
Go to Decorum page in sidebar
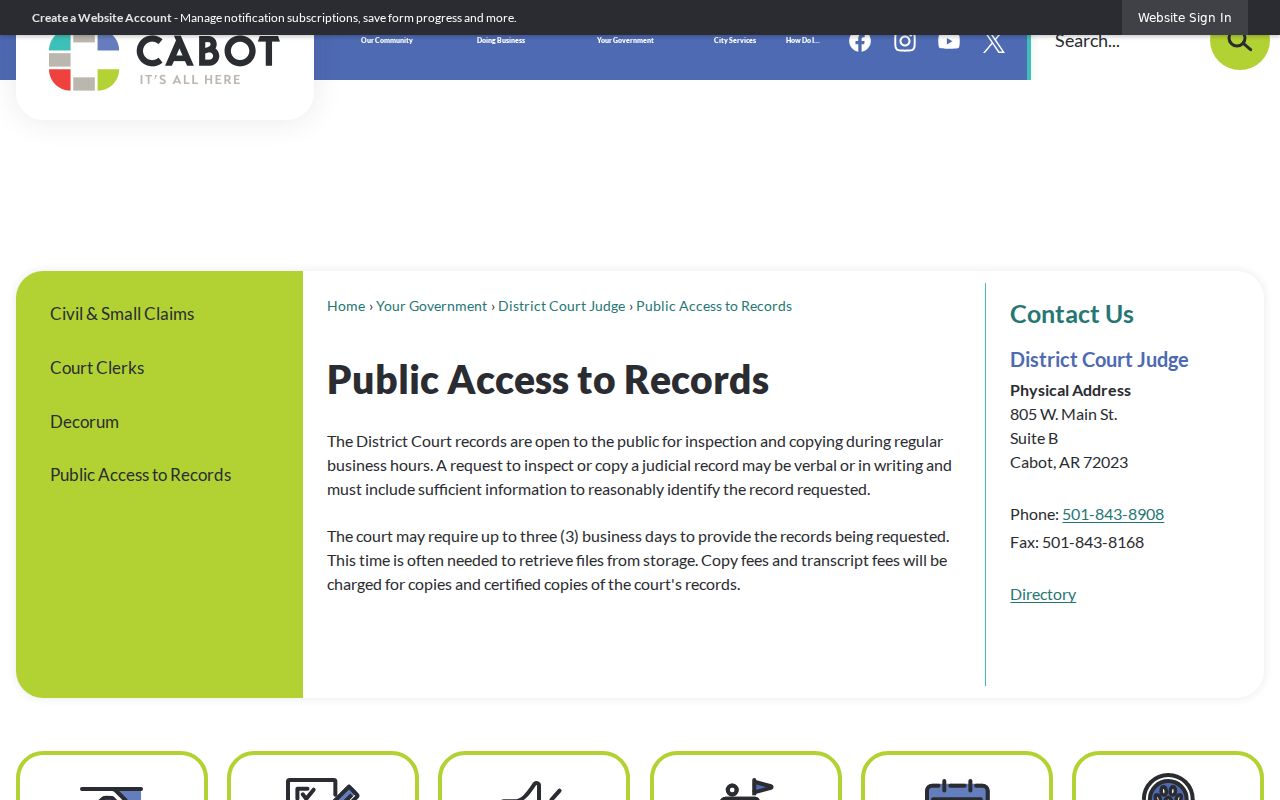tap(84, 422)
